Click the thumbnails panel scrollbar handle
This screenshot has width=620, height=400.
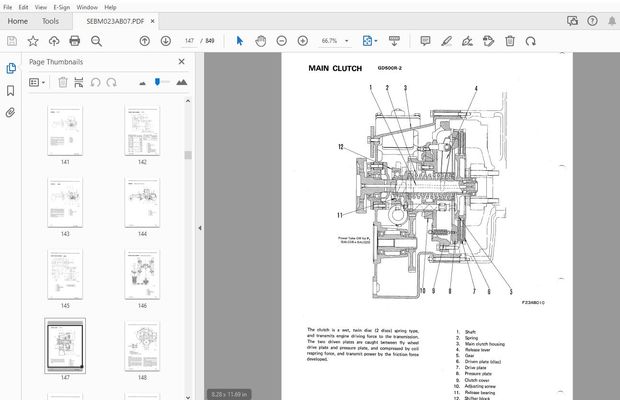tap(188, 155)
